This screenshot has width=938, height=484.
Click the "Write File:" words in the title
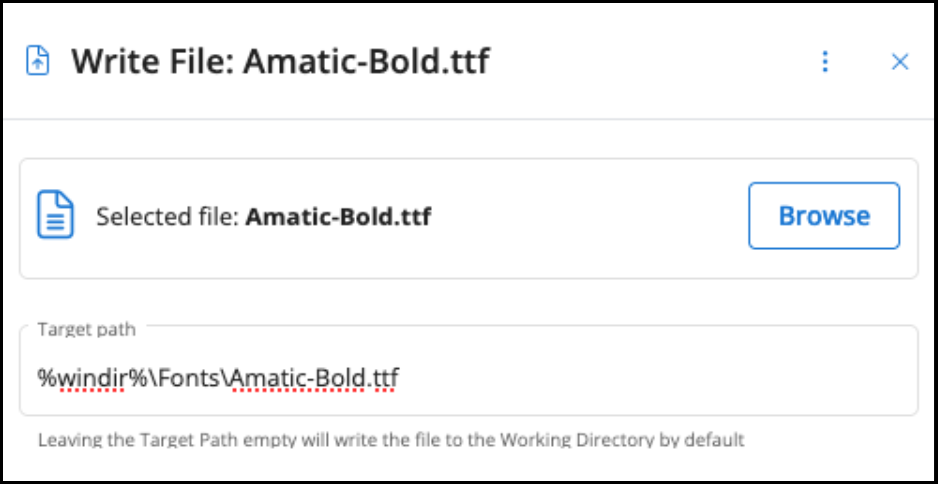(153, 62)
